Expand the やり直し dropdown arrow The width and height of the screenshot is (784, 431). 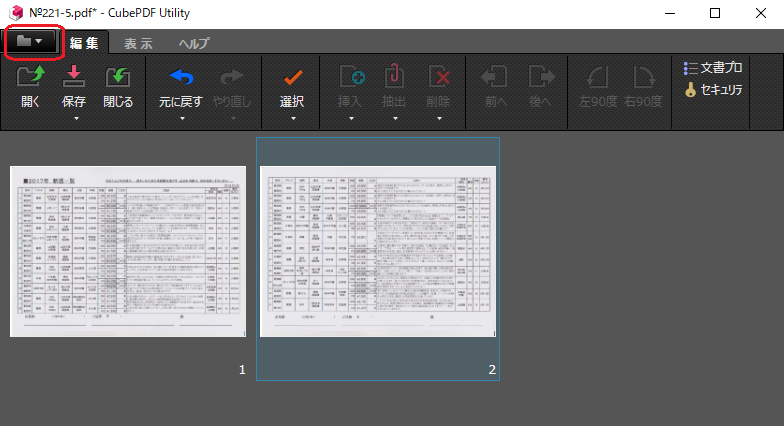(233, 118)
